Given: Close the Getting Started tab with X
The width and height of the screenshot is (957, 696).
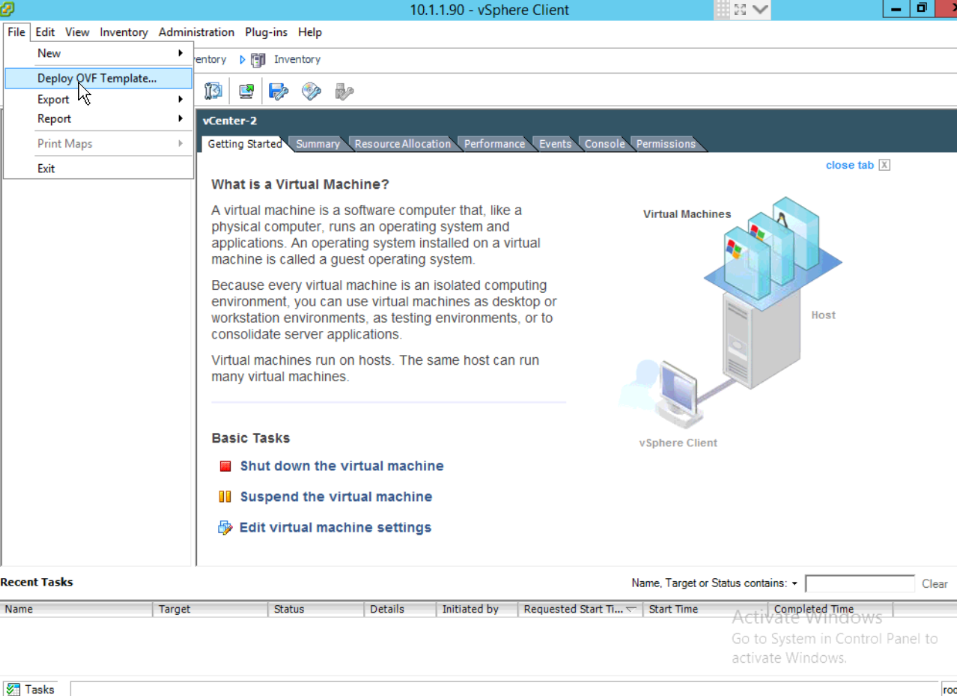Looking at the screenshot, I should coord(884,165).
